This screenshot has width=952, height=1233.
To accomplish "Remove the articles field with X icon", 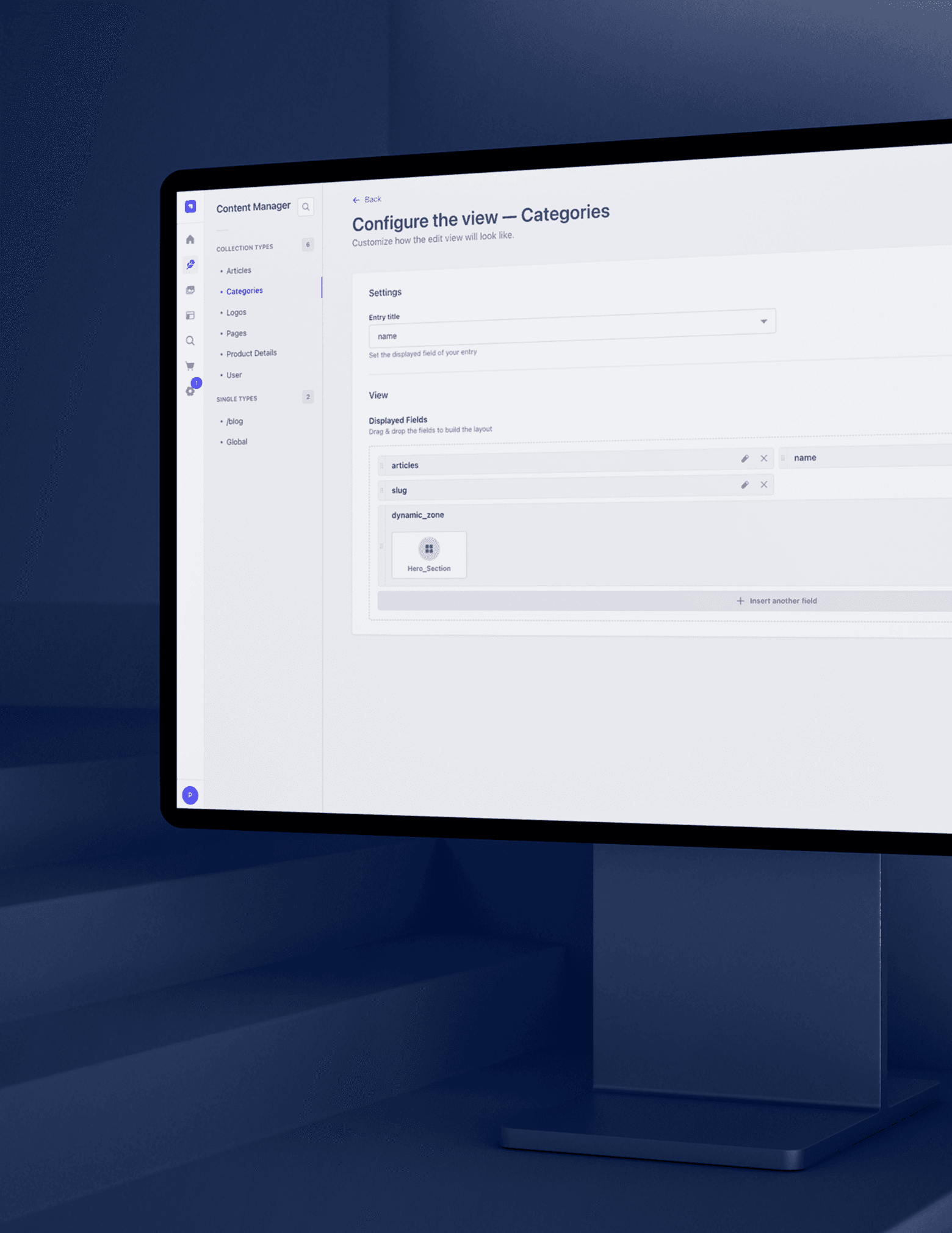I will click(x=763, y=458).
